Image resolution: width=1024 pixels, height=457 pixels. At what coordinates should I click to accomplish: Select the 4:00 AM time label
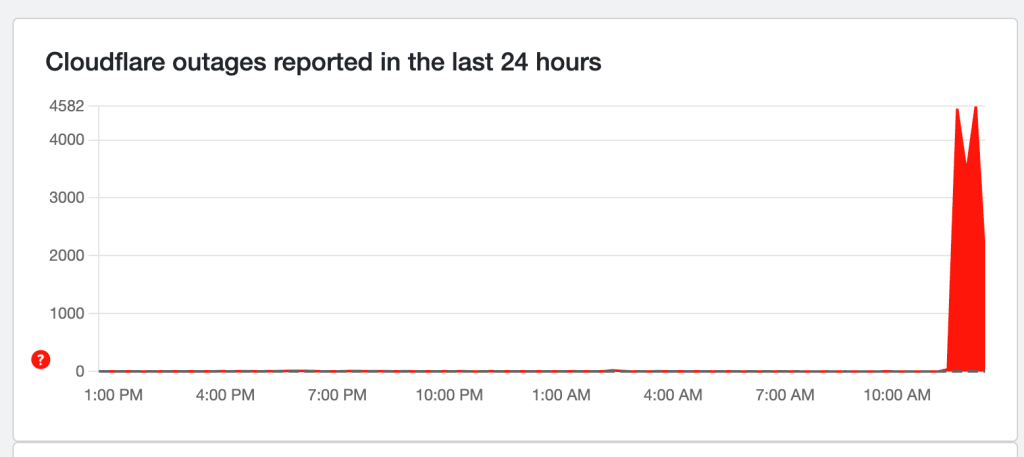pos(673,395)
